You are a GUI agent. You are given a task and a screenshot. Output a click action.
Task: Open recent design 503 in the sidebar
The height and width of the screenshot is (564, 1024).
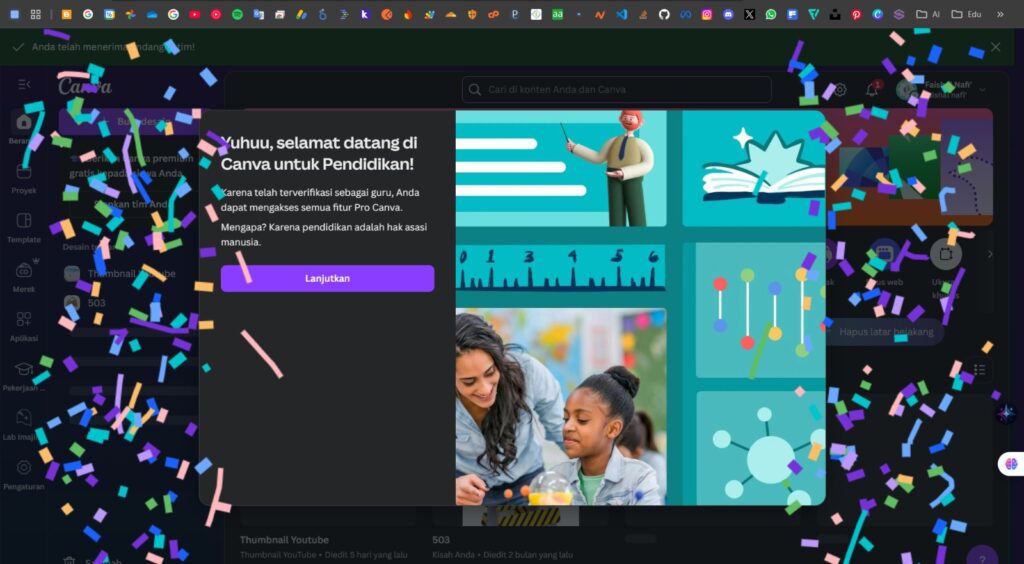tap(96, 303)
